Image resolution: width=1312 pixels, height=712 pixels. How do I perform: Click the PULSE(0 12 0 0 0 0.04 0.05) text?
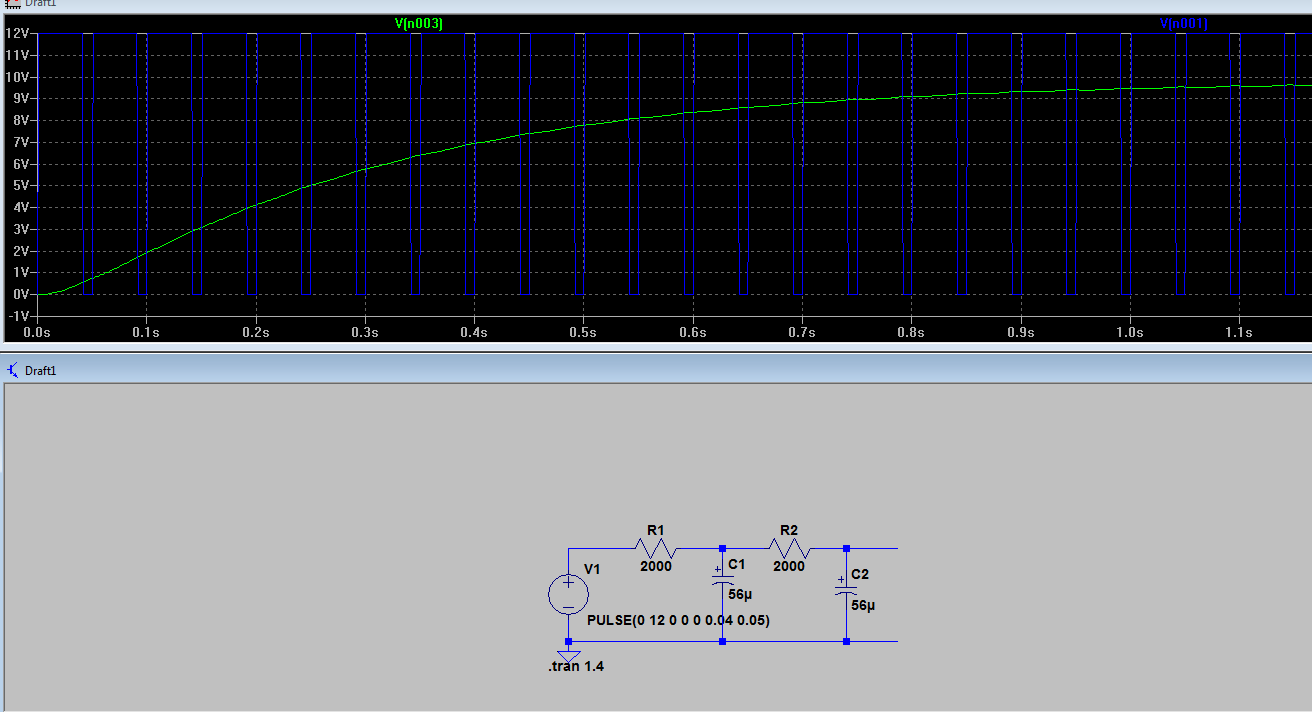(678, 621)
